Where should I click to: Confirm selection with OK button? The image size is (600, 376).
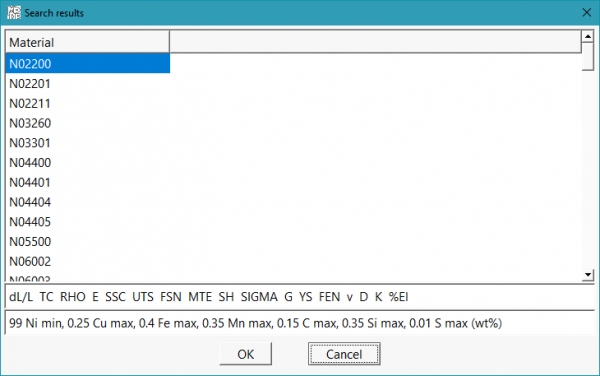(x=246, y=354)
